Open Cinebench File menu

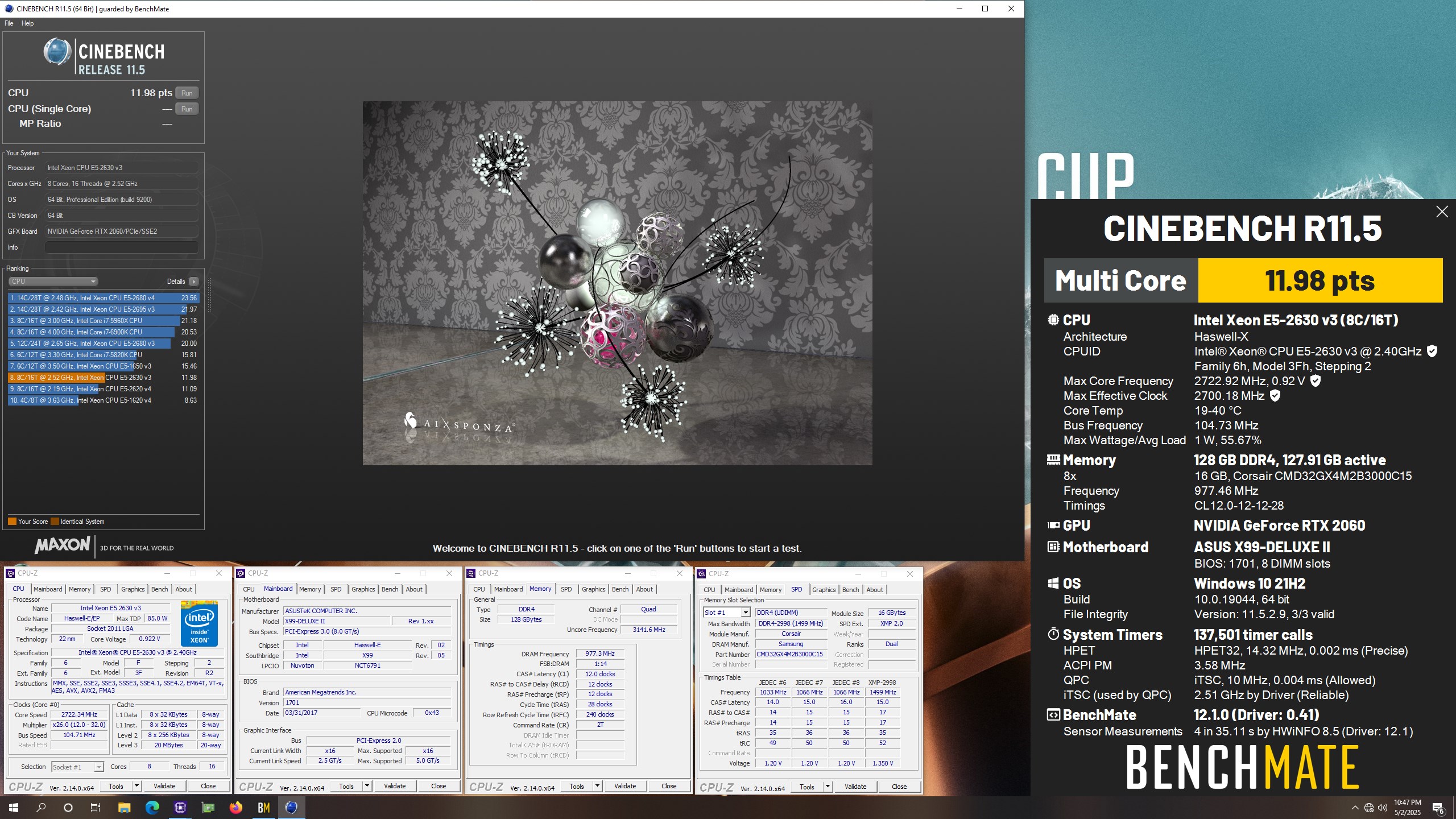9,23
